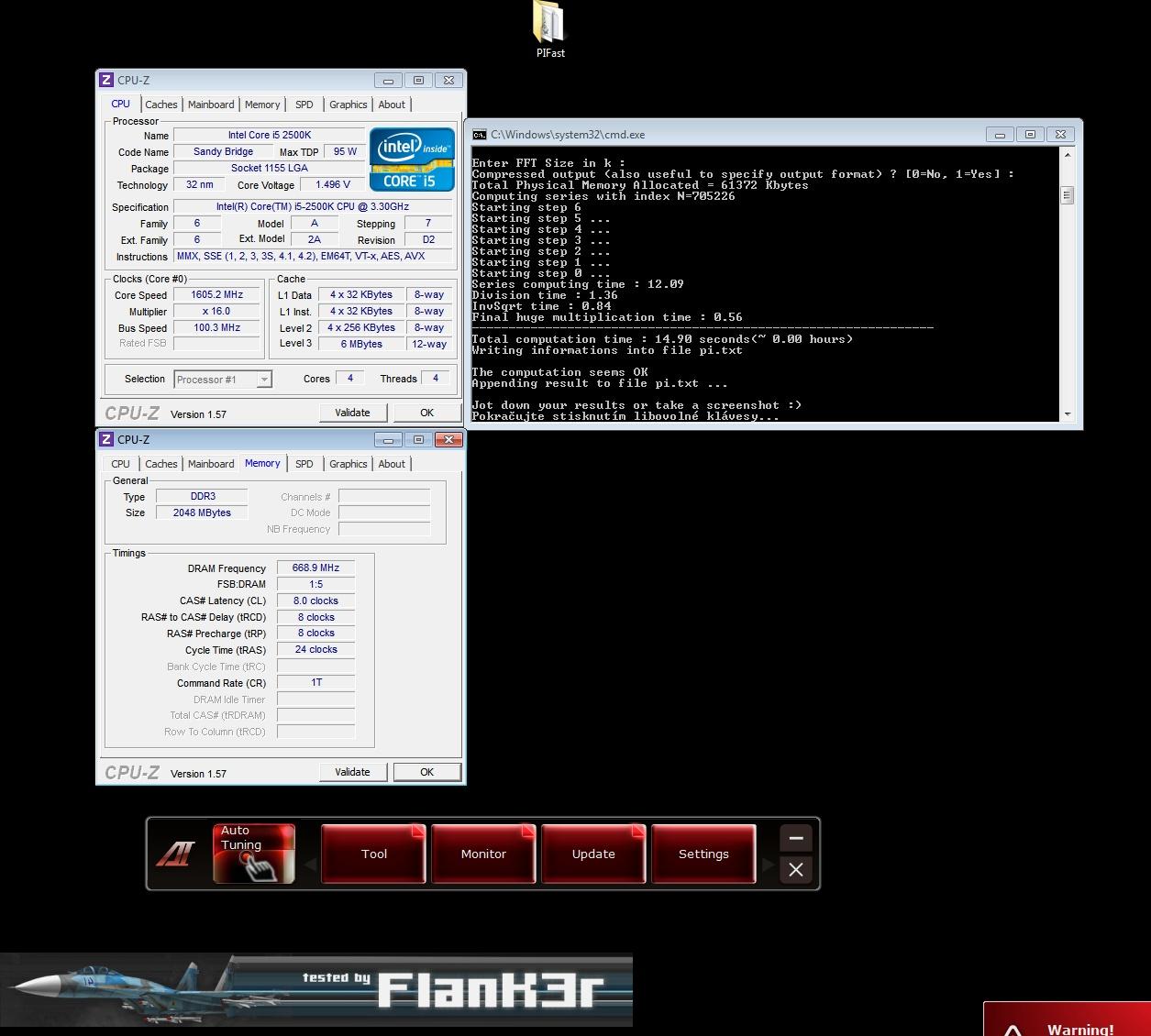Click the CPU-Z logo in top window title bar
This screenshot has height=1036, width=1151.
point(106,81)
